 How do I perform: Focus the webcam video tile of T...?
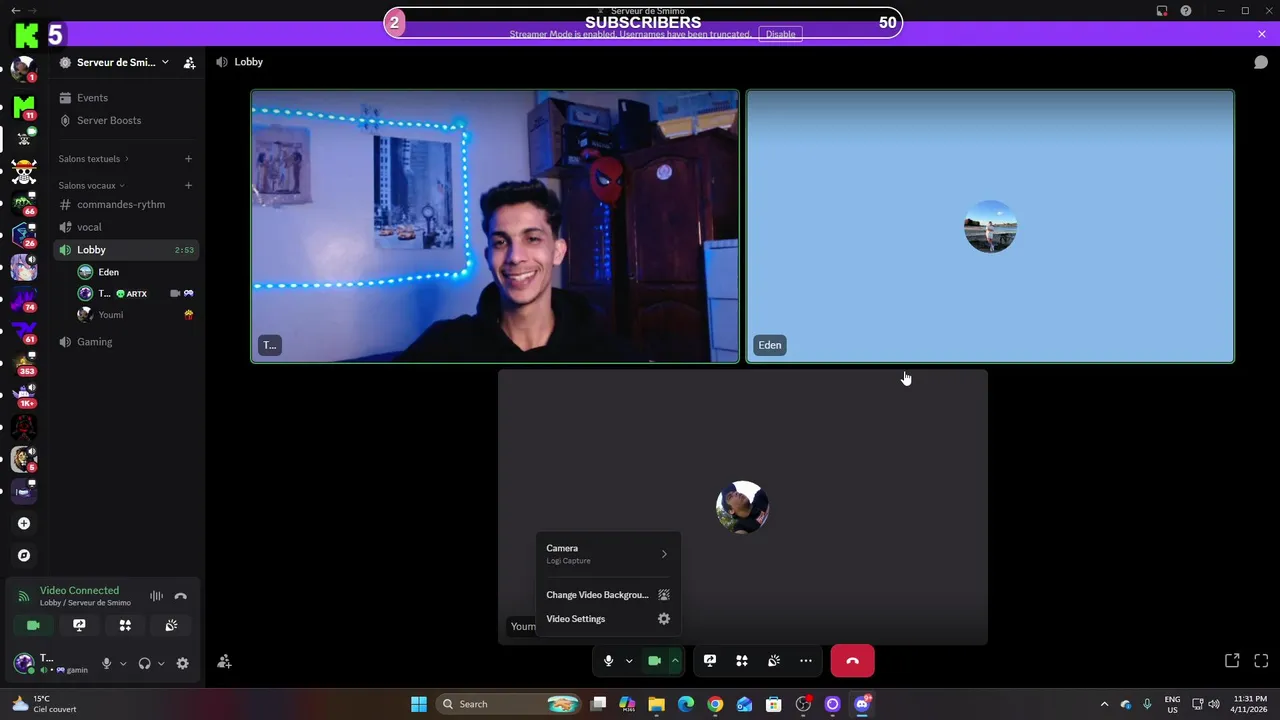495,226
